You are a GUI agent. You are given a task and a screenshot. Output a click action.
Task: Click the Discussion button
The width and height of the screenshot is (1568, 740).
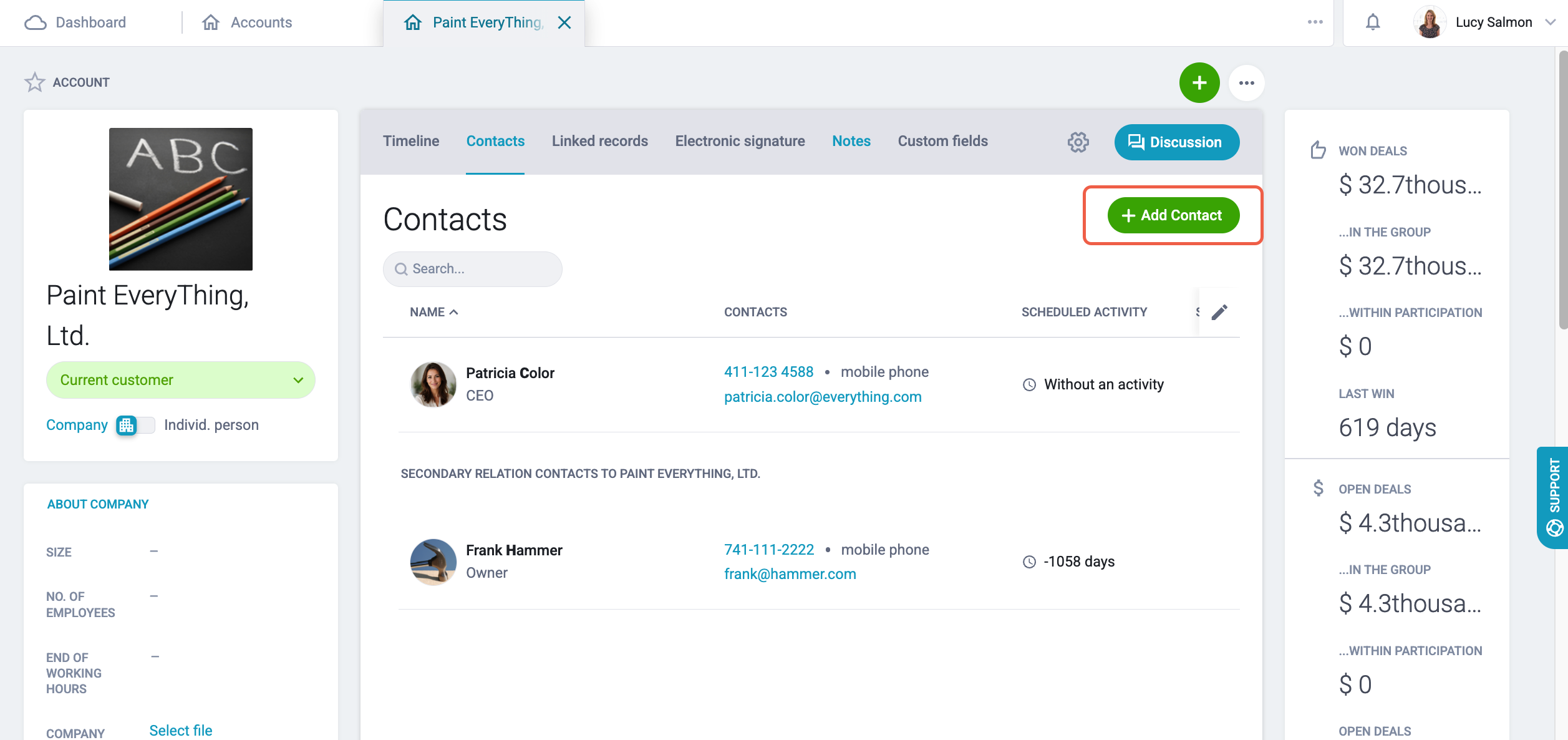tap(1177, 142)
